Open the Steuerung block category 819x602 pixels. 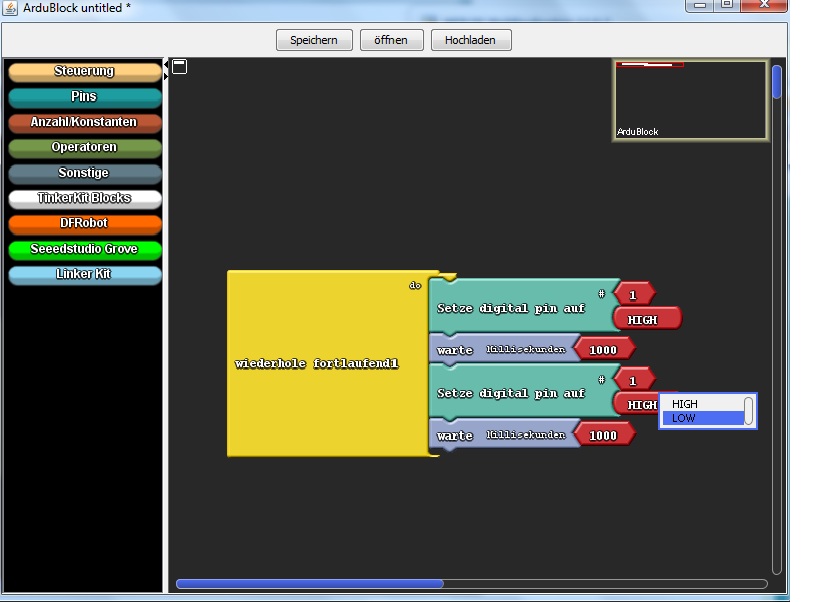pos(84,72)
